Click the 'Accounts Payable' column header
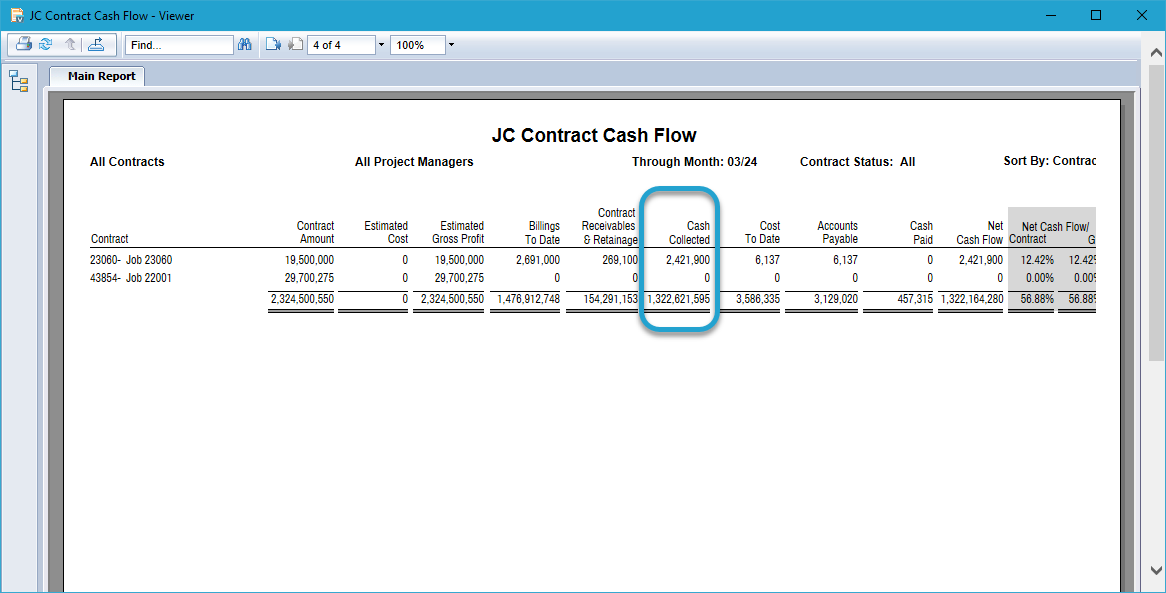This screenshot has width=1166, height=593. [837, 232]
